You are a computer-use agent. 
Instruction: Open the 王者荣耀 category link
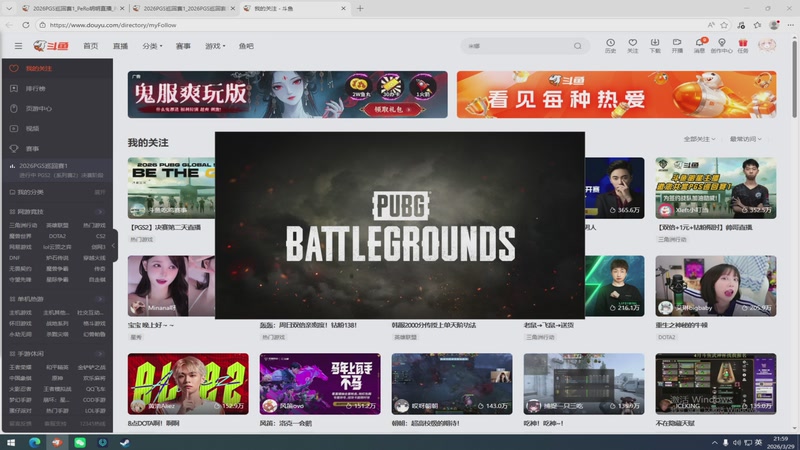20,367
